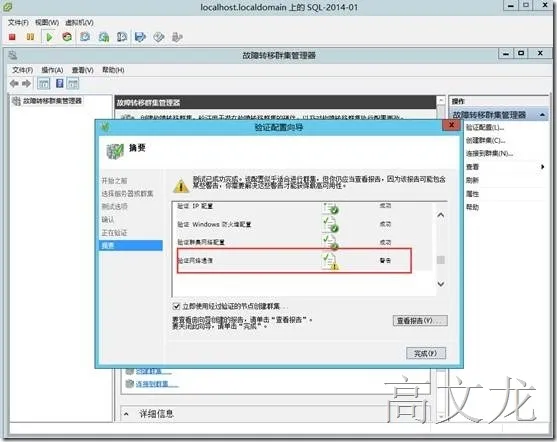Open 帮助(H) menu
The width and height of the screenshot is (557, 442).
pos(113,70)
